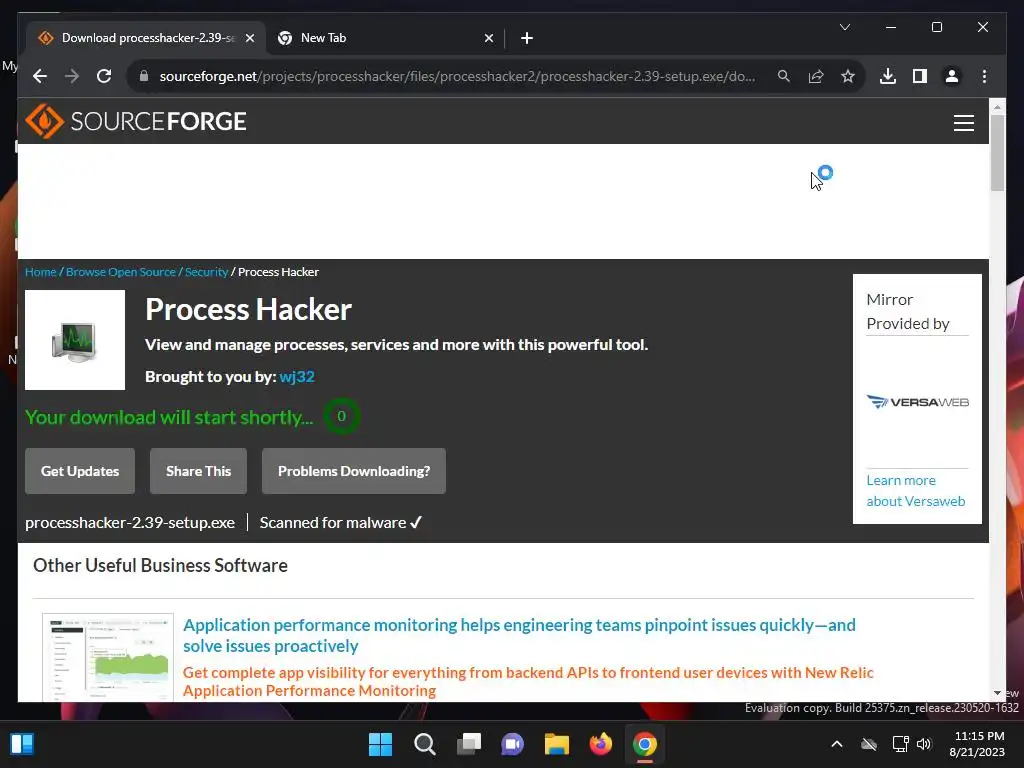Bookmark this page with the star
Viewport: 1024px width, 768px height.
coord(848,76)
